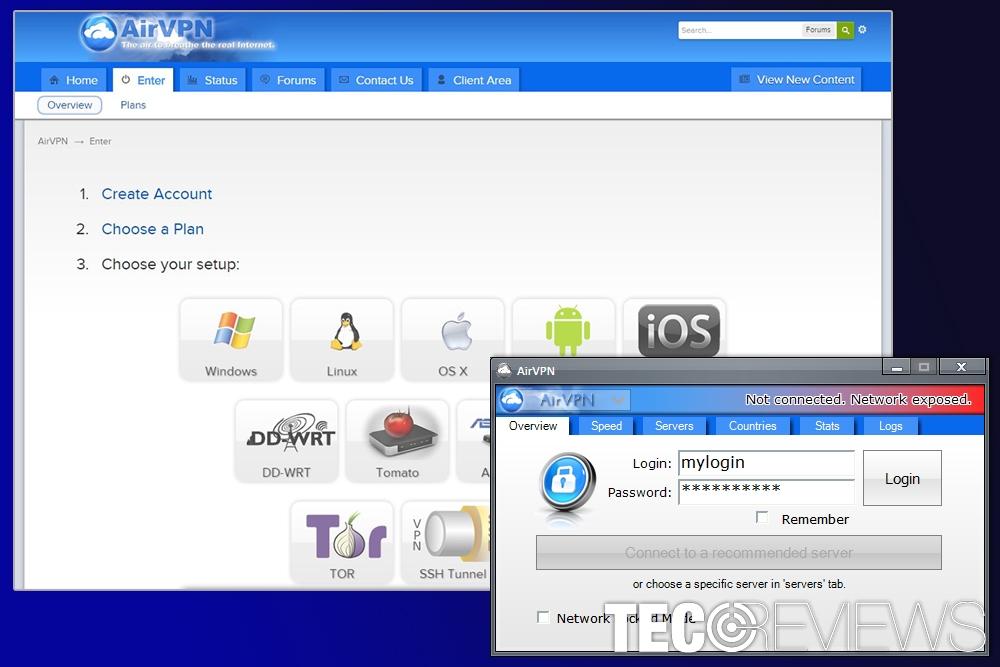Enable the Network Lock Mode checkbox
Image resolution: width=1000 pixels, height=667 pixels.
tap(543, 617)
